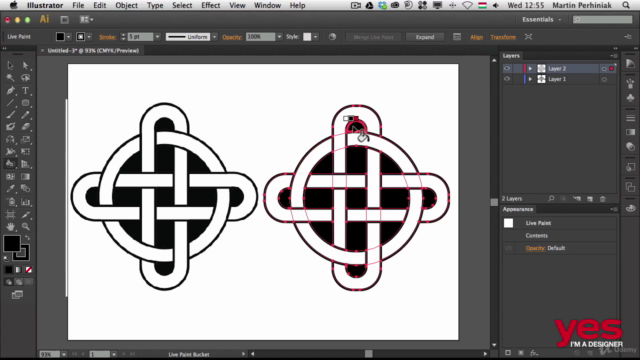Click the white Live Paint appearance swatch
The height and width of the screenshot is (360, 640).
tap(509, 223)
